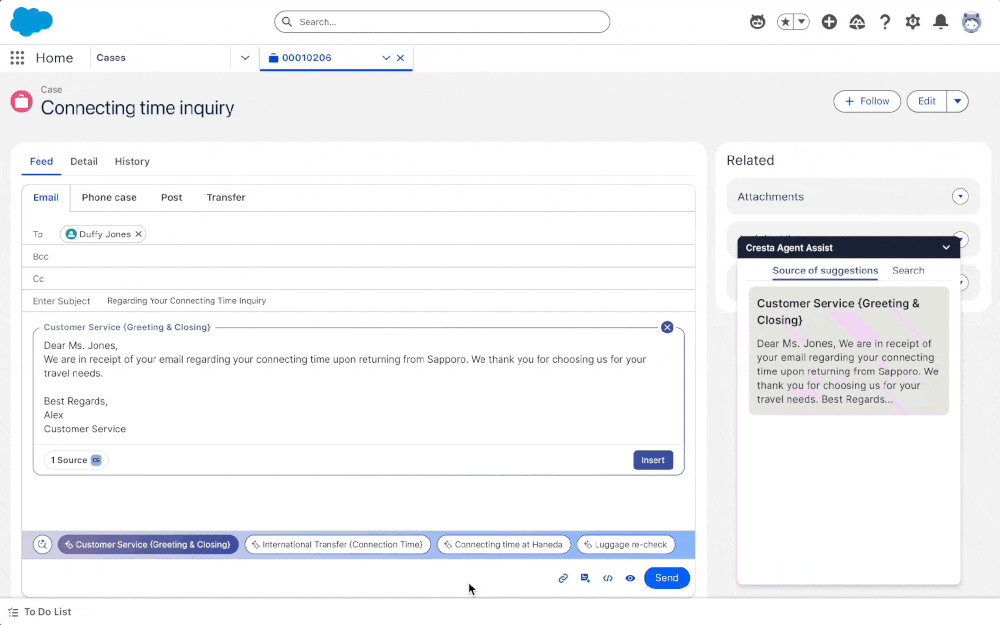
Task: Click the global Create plus icon
Action: tap(829, 22)
